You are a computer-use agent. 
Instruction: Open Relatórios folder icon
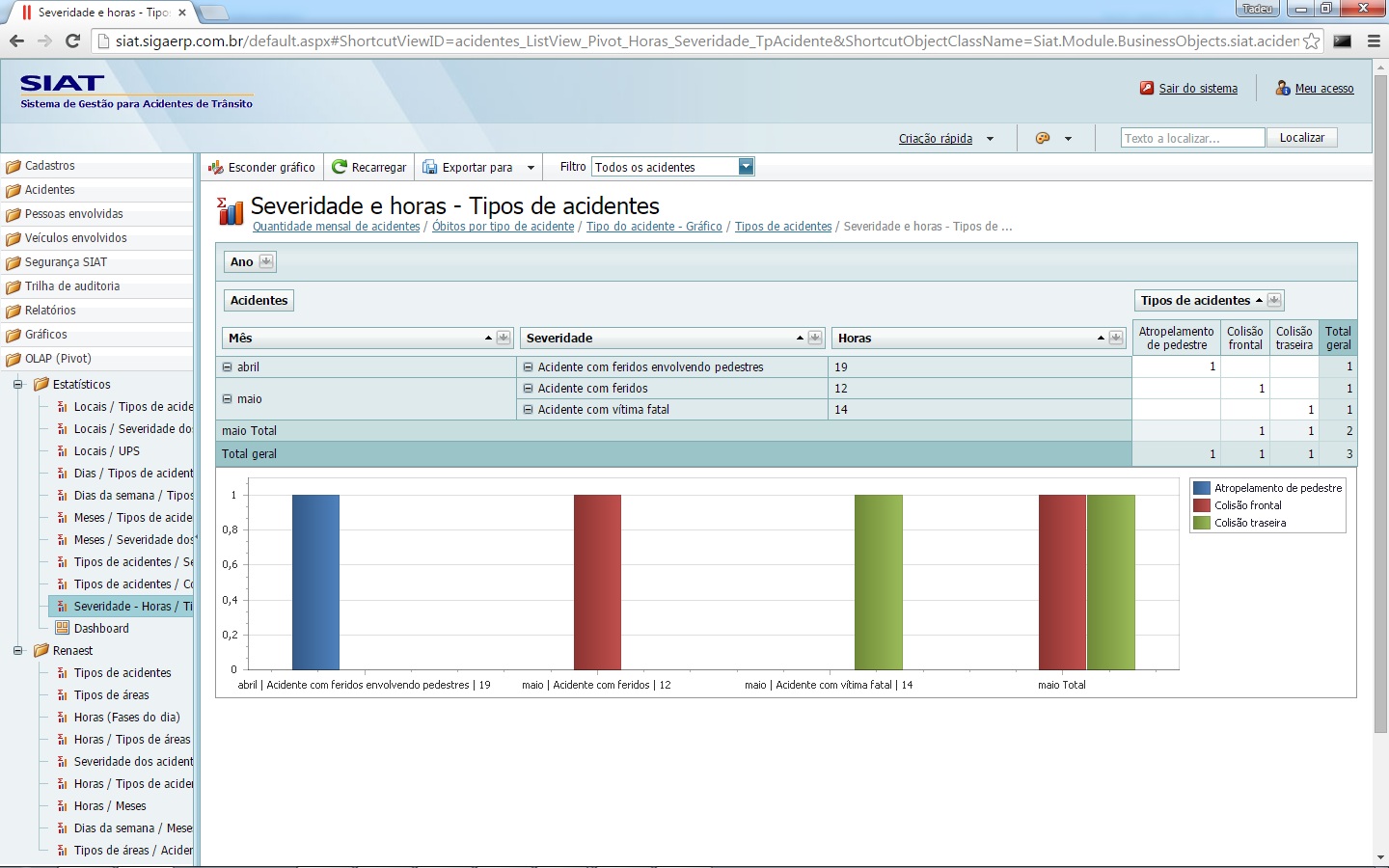(14, 311)
